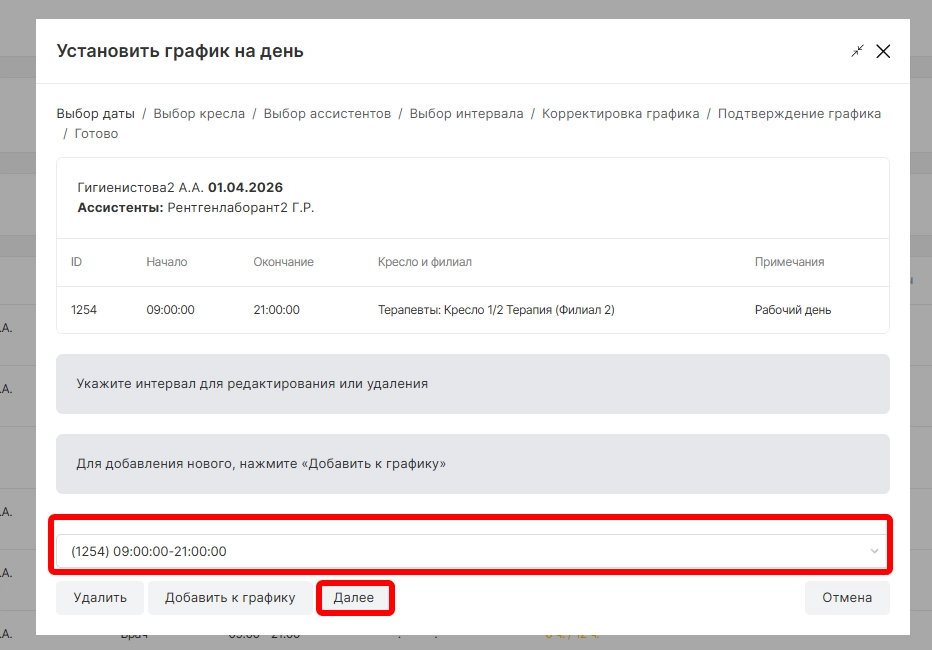932x650 pixels.
Task: Collapse the dialog using the shrink icon
Action: point(857,51)
